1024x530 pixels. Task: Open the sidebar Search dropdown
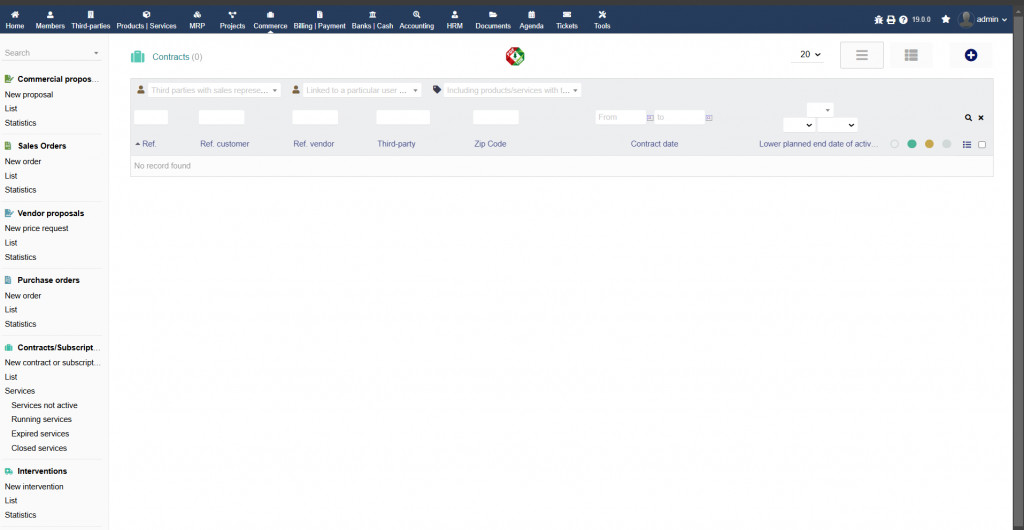(52, 53)
